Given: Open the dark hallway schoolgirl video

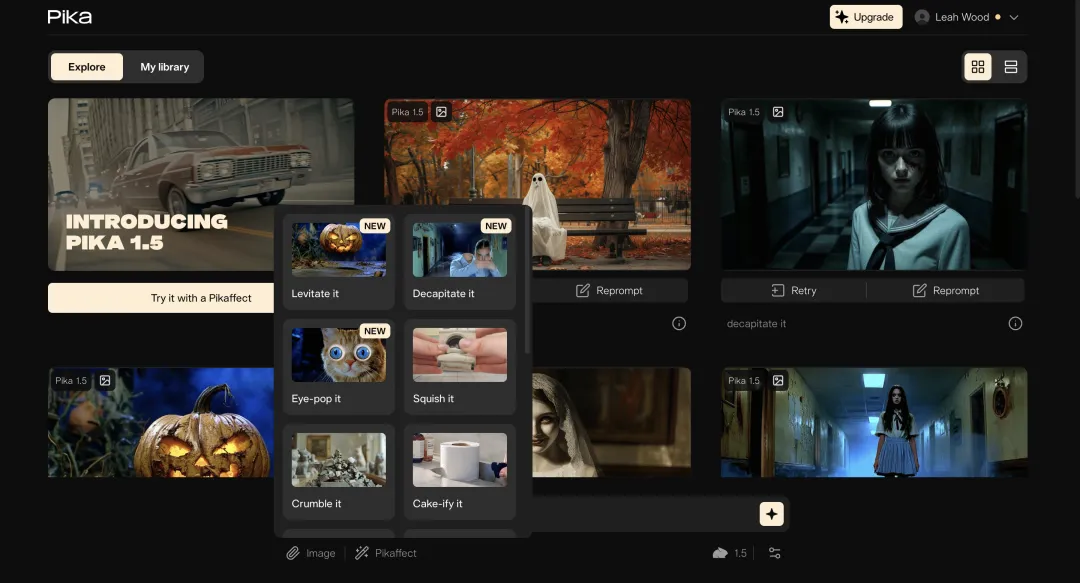Looking at the screenshot, I should pyautogui.click(x=874, y=184).
